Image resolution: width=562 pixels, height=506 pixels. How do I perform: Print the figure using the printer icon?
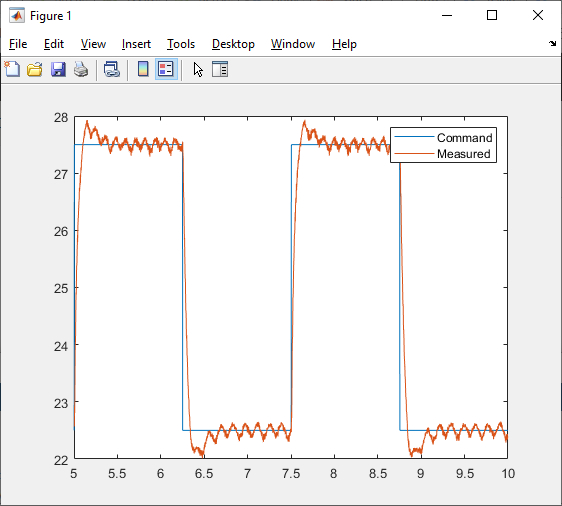[x=81, y=69]
